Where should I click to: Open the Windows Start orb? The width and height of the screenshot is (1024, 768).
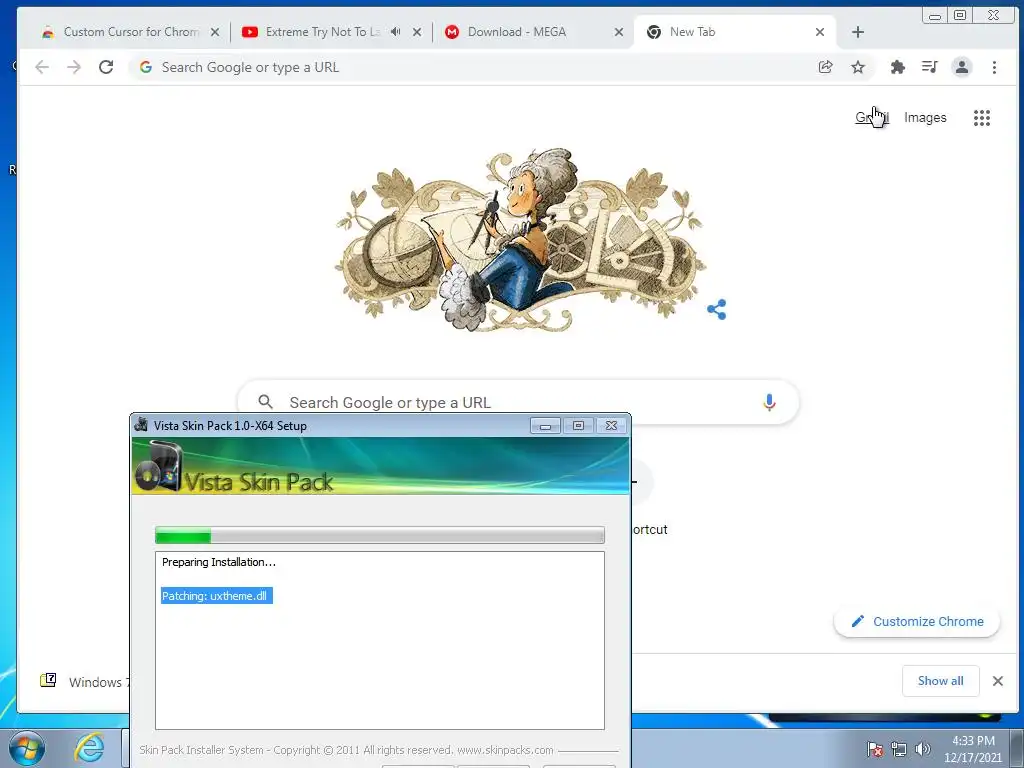click(27, 748)
